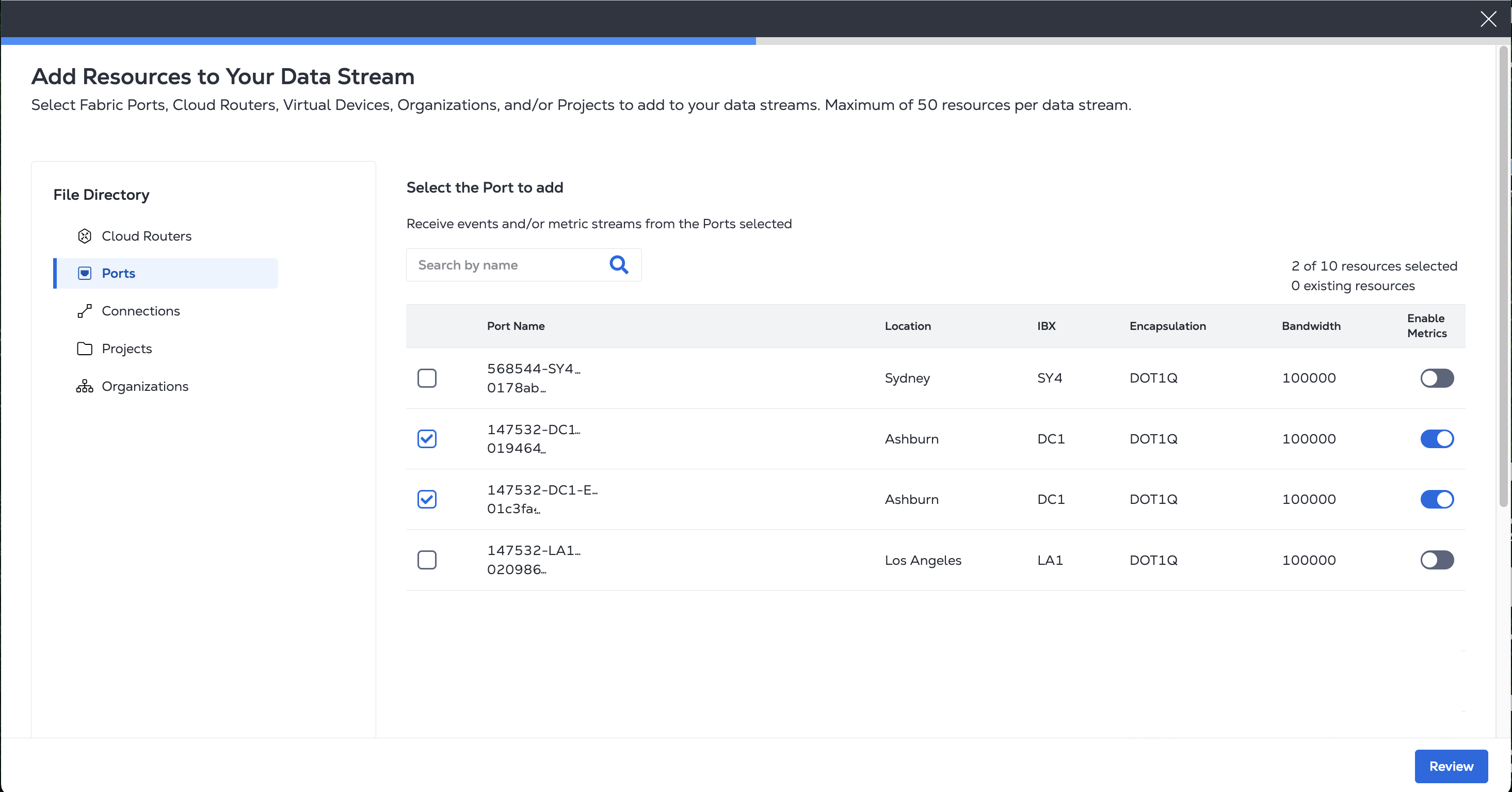1512x792 pixels.
Task: Click the 'Select the Port to add' heading
Action: coord(484,187)
